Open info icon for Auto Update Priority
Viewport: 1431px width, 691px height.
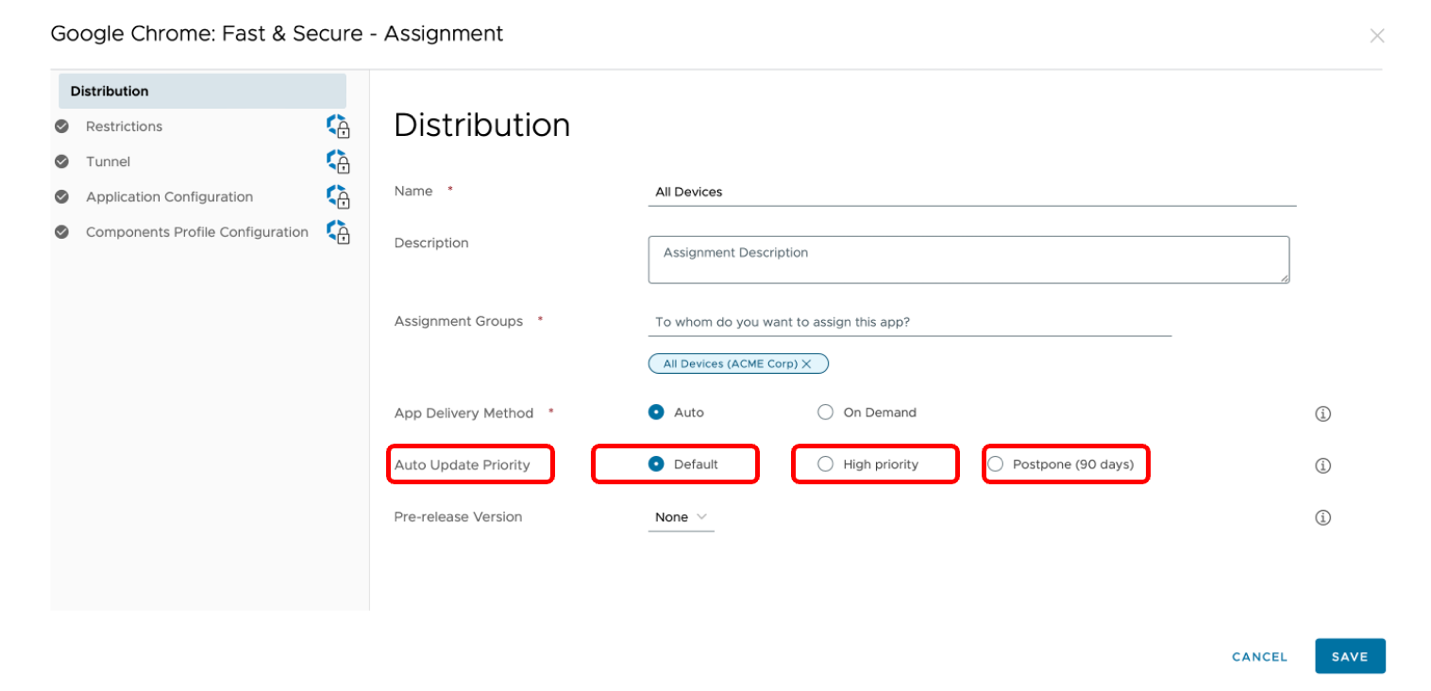coord(1323,465)
